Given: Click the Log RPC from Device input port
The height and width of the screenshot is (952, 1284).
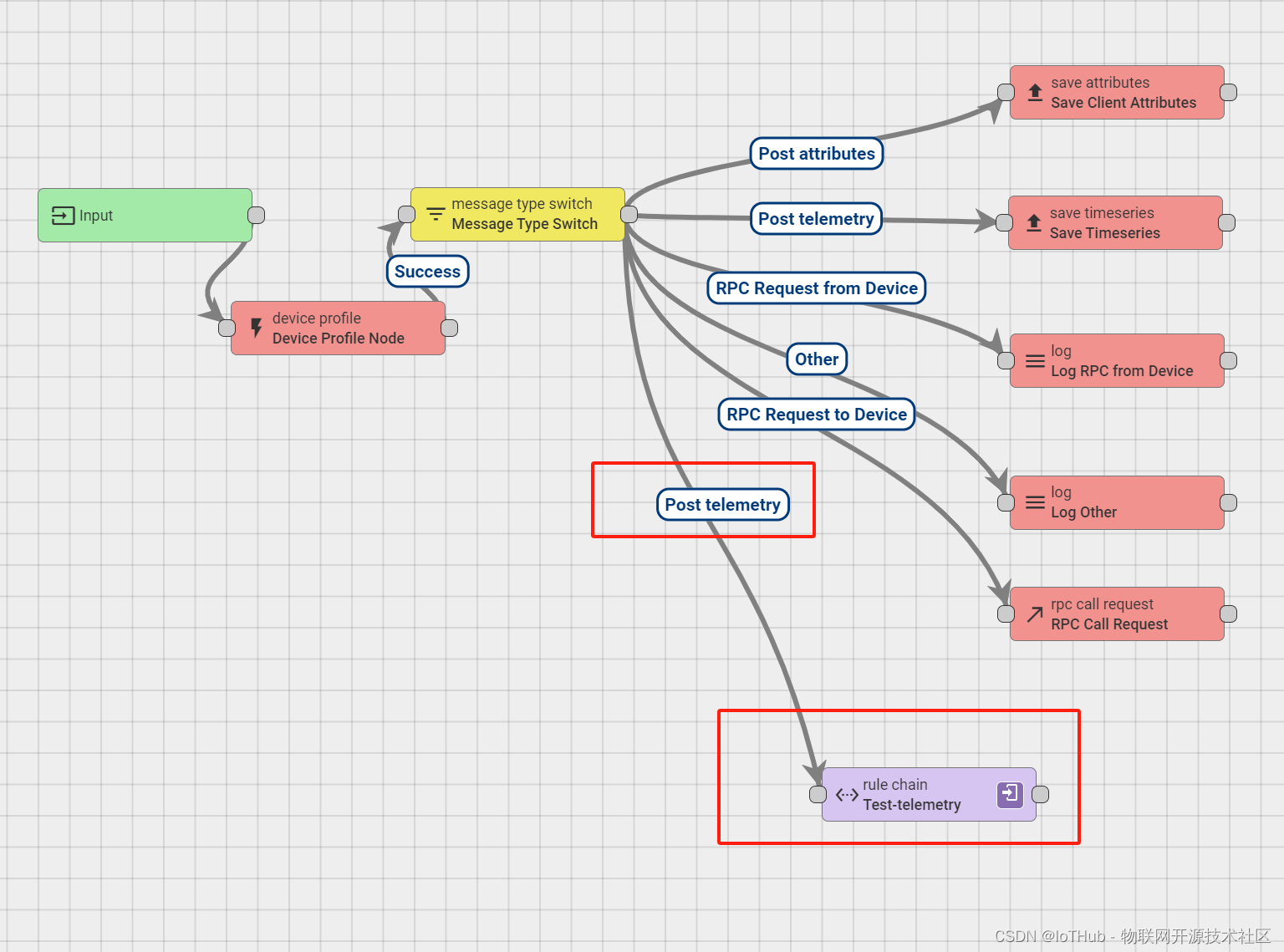Looking at the screenshot, I should pyautogui.click(x=1006, y=360).
